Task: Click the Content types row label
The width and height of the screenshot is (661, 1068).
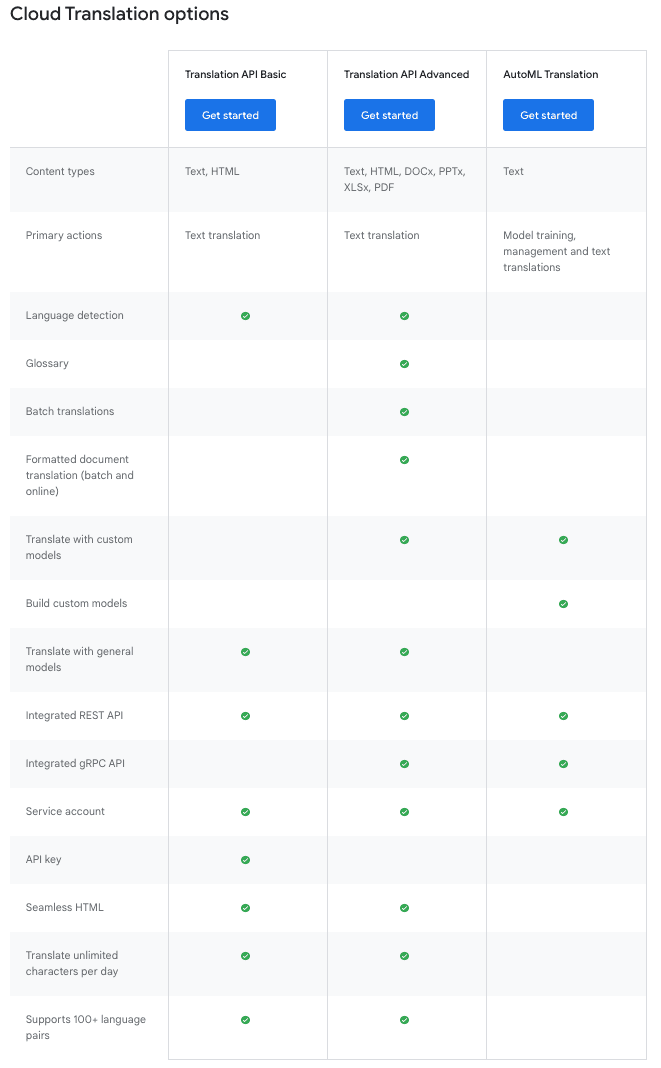Action: coord(59,171)
